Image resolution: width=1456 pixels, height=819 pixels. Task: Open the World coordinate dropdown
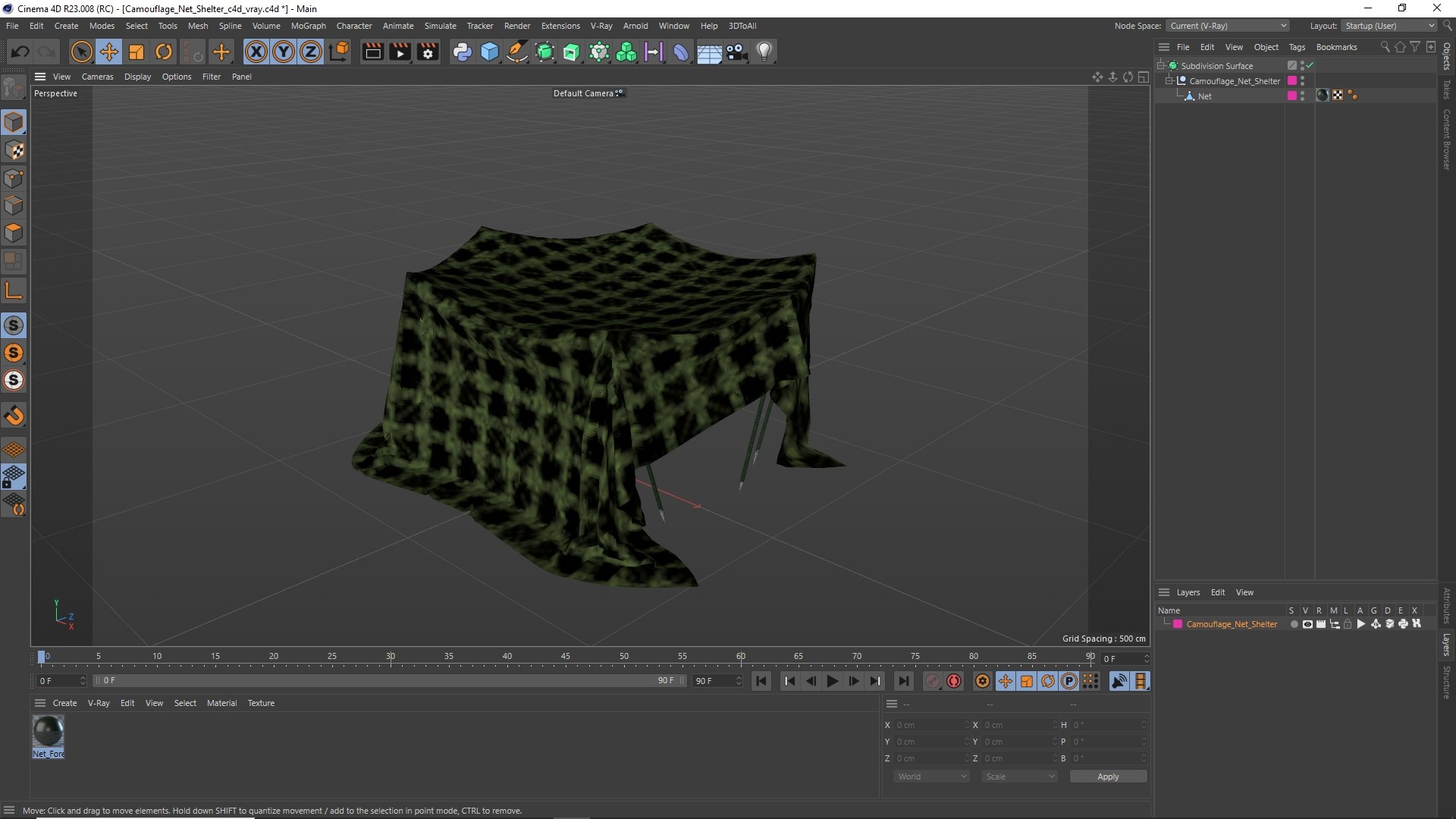(931, 777)
